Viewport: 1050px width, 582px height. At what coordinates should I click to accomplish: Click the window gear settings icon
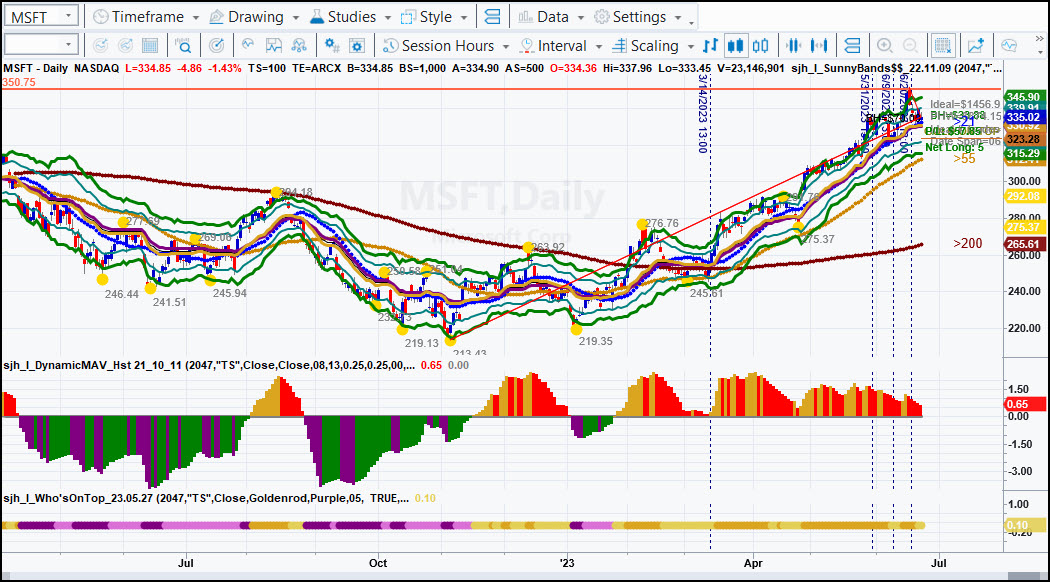point(357,46)
